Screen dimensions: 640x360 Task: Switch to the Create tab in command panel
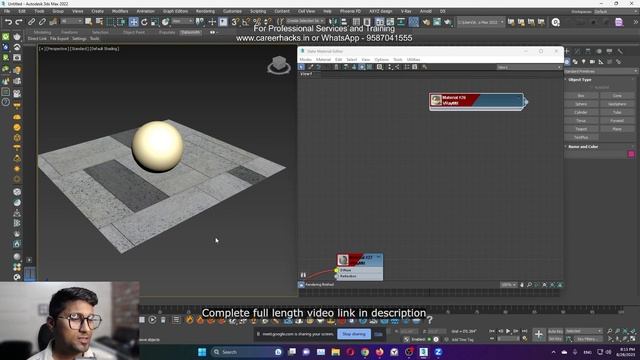point(567,51)
